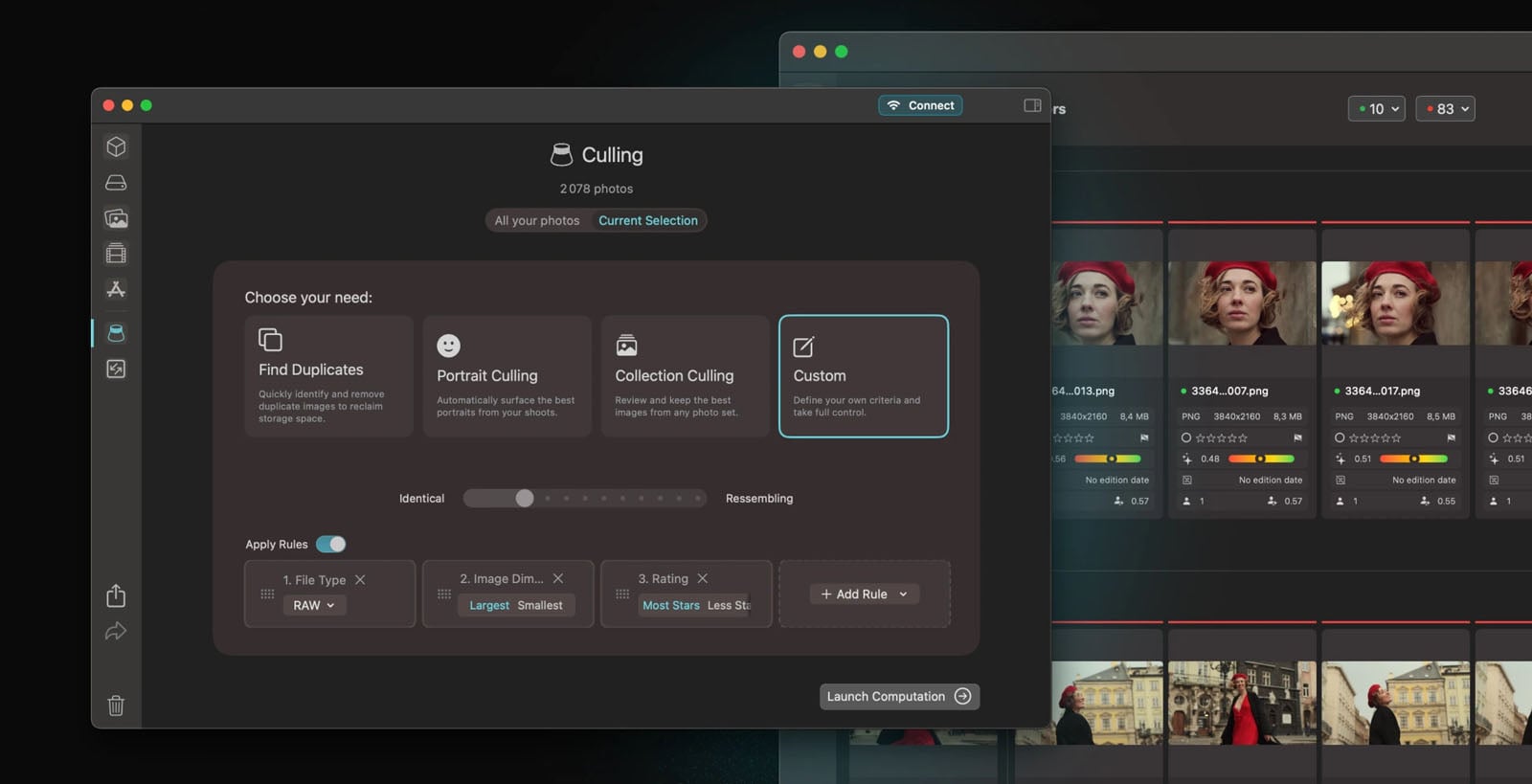Open the drive icon in sidebar
Viewport: 1532px width, 784px height.
(116, 183)
